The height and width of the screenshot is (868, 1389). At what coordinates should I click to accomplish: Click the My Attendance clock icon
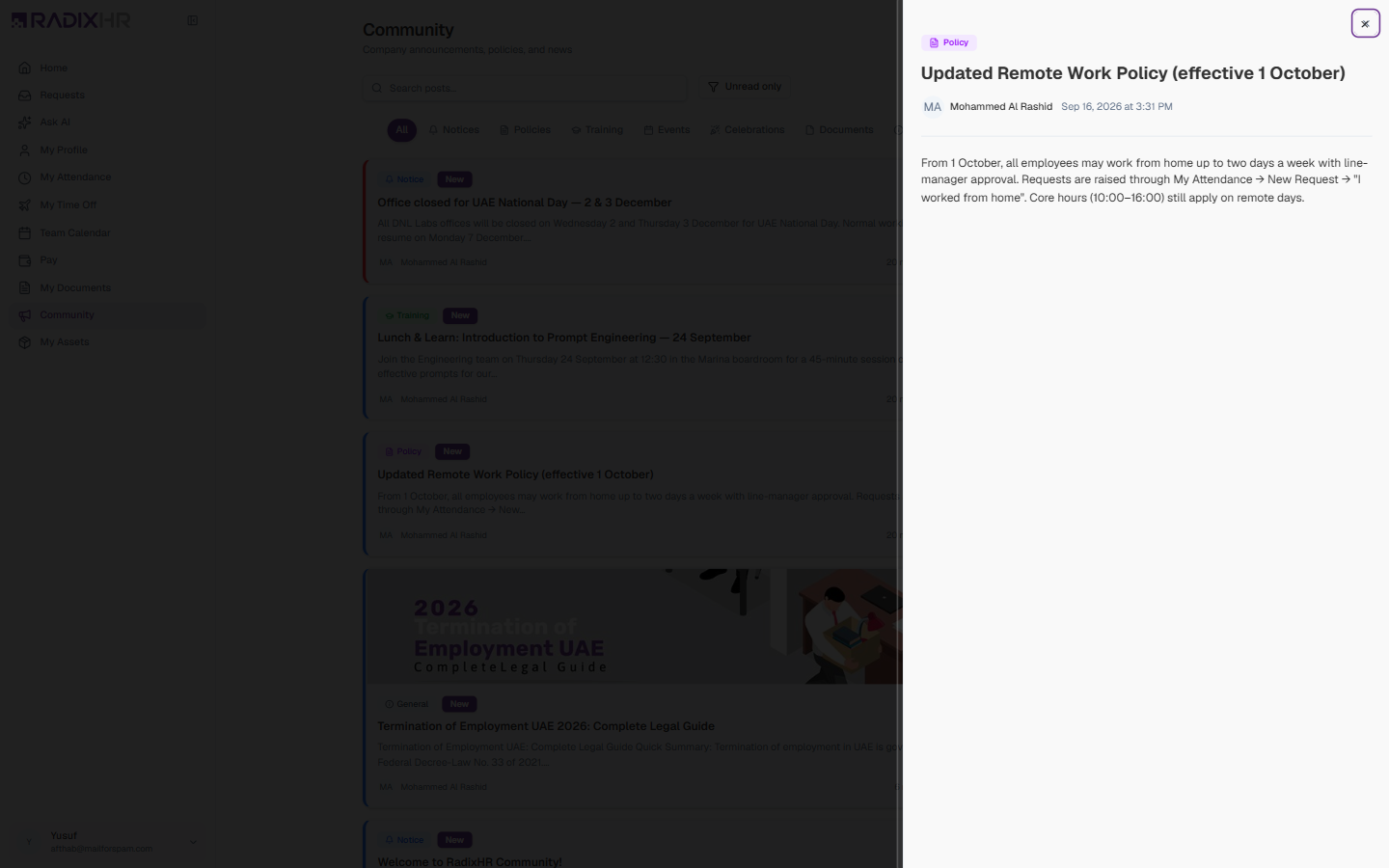pos(25,177)
